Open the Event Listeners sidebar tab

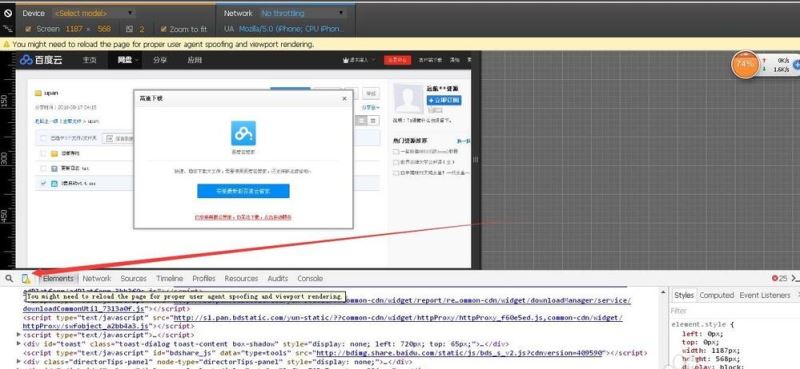(765, 296)
